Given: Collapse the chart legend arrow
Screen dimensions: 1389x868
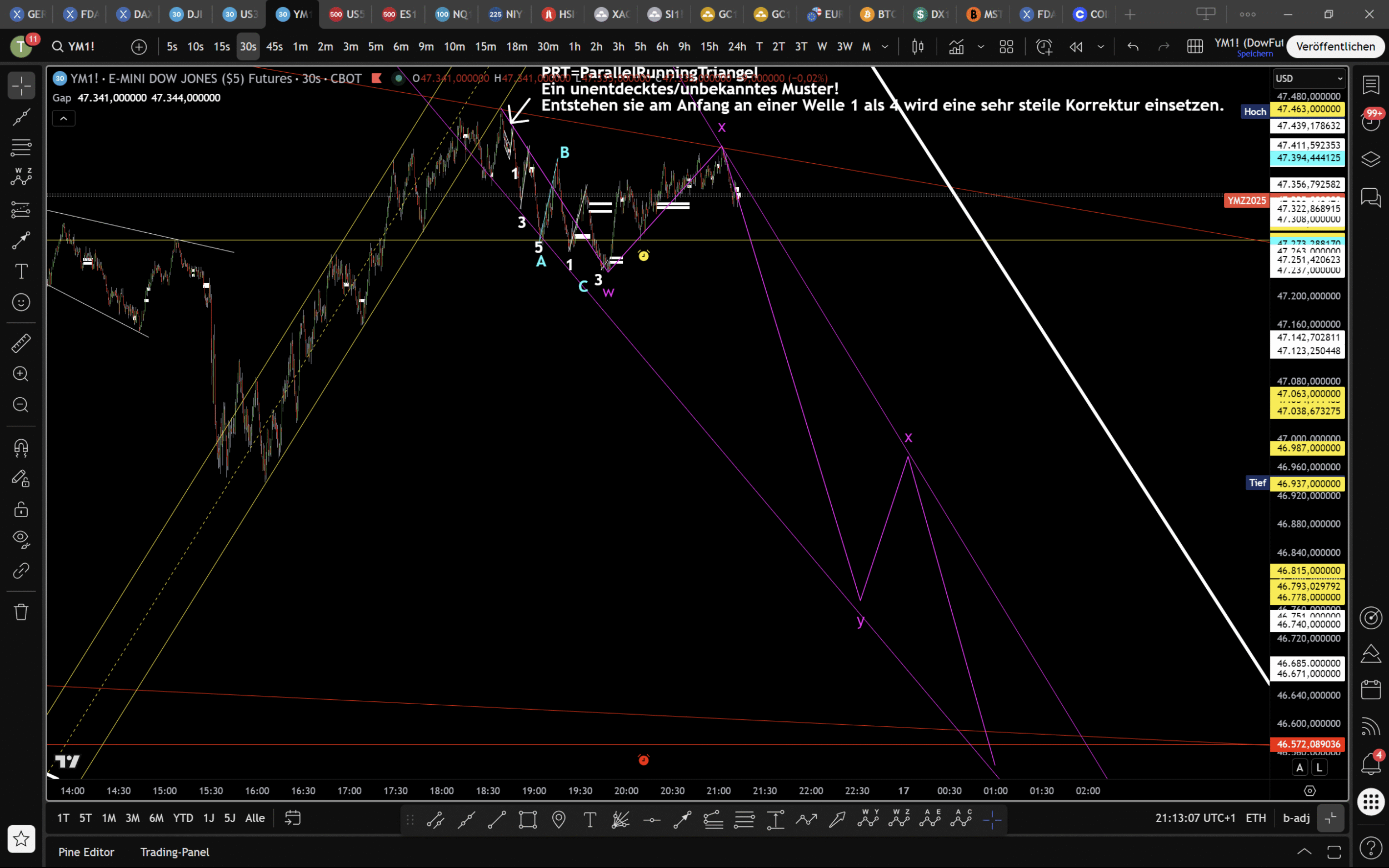Looking at the screenshot, I should 64,119.
